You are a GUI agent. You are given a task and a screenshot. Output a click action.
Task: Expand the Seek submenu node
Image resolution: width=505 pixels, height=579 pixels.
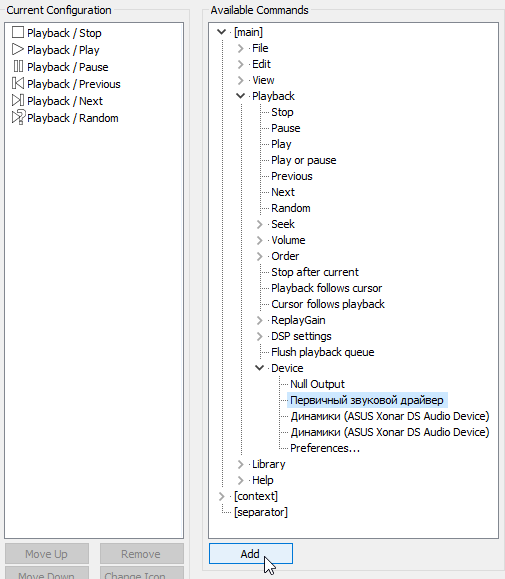coord(260,224)
